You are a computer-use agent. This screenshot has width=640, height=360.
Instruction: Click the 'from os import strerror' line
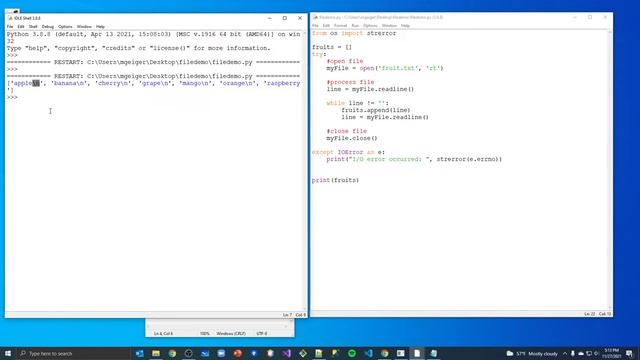[x=354, y=33]
